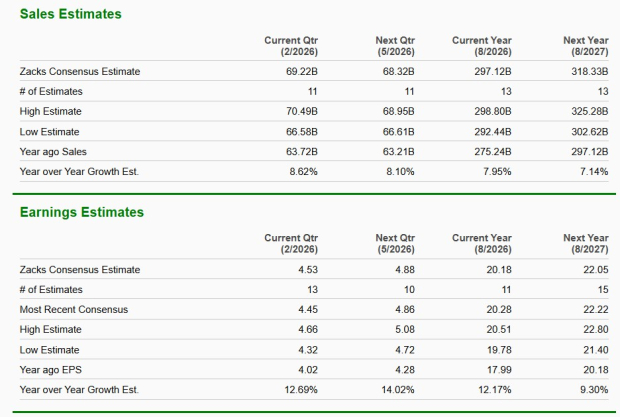Select the Sales Current Qtr (2/2026) column header
This screenshot has width=620, height=417.
pyautogui.click(x=291, y=45)
